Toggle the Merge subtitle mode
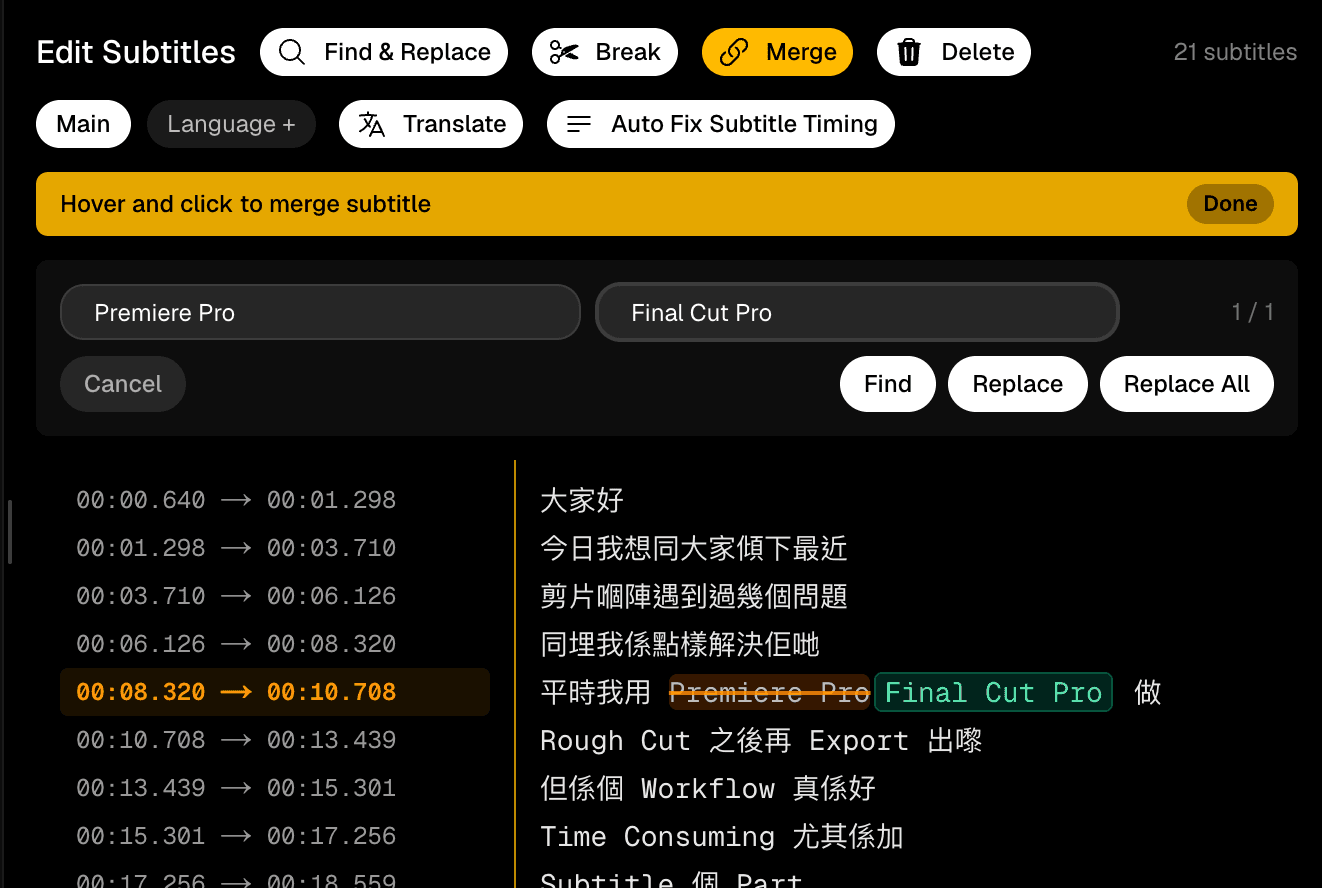This screenshot has height=888, width=1322. coord(777,52)
